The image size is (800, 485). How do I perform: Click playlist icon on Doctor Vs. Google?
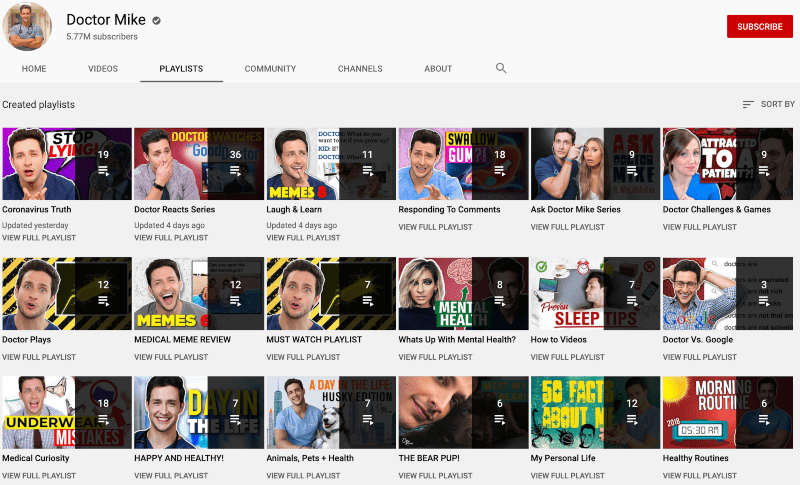pos(764,302)
